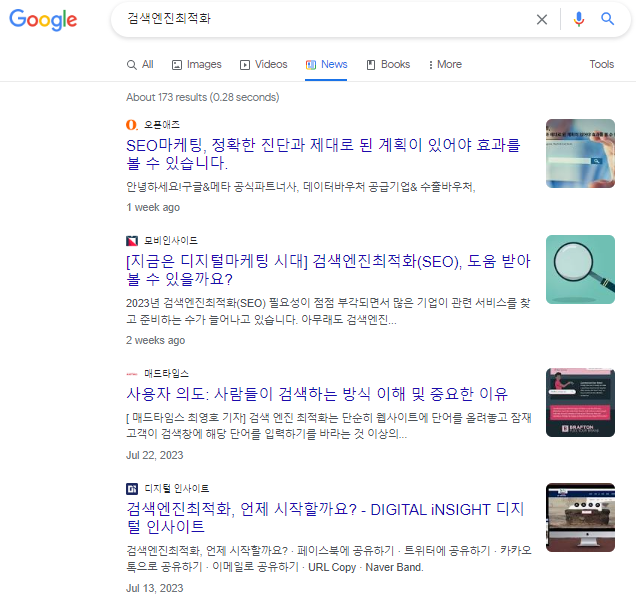Click the snippet mentioning URL Copy
636x596 pixels.
coord(329,559)
